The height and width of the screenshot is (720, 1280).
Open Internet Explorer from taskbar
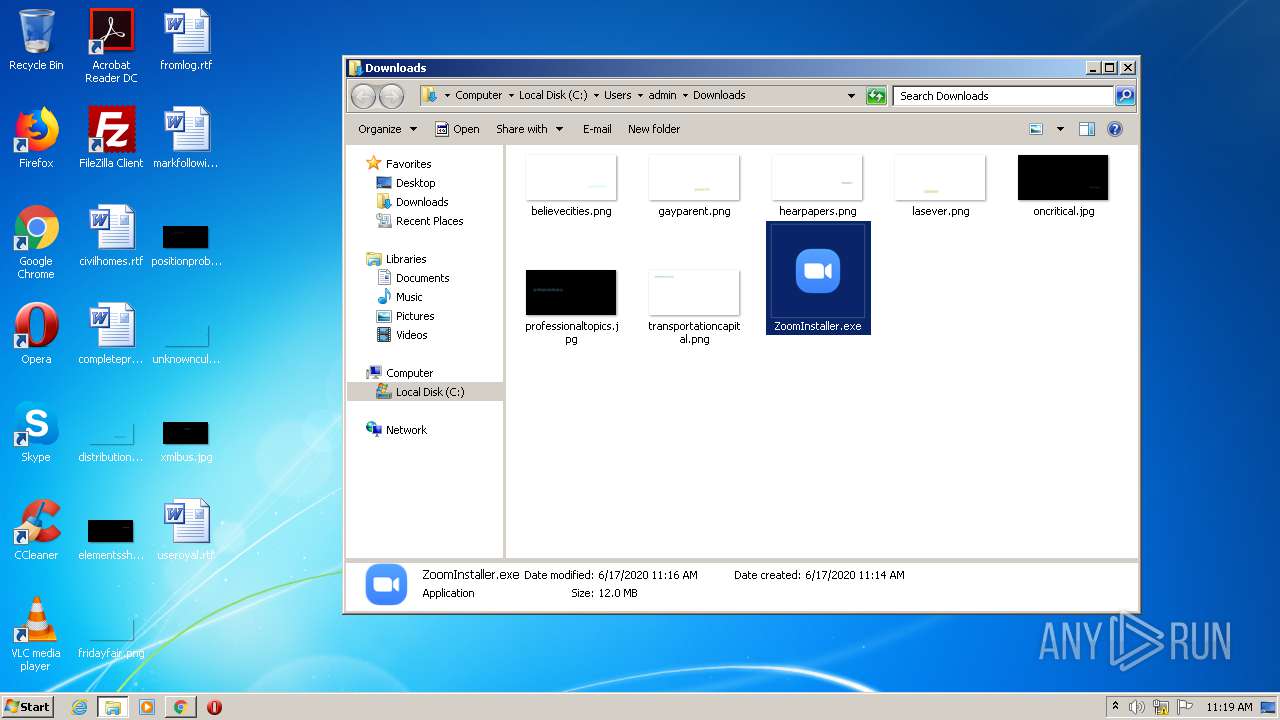tap(79, 707)
